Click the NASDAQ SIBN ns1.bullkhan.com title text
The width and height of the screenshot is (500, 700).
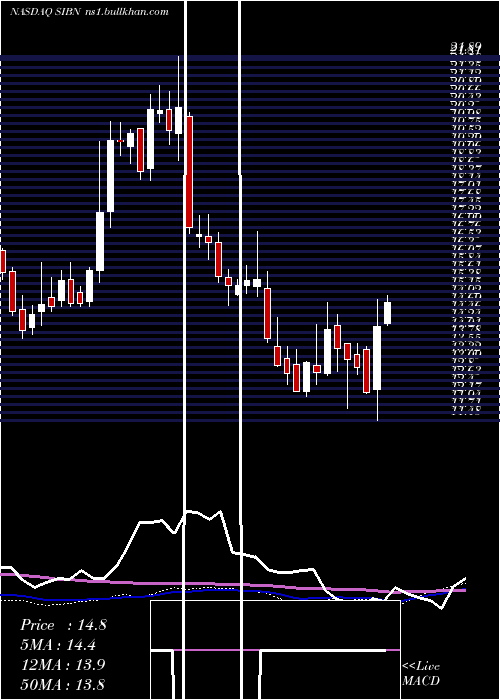pos(89,12)
